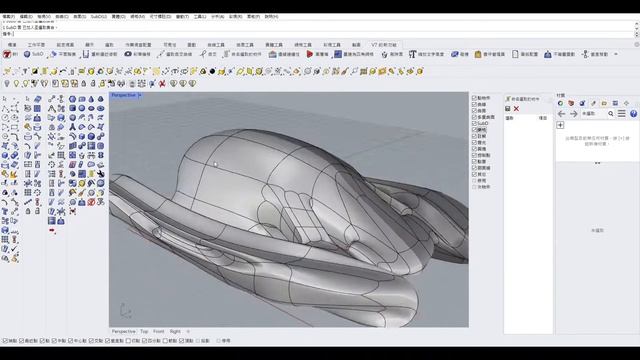Open SubD(U) menu in menu bar

click(98, 17)
